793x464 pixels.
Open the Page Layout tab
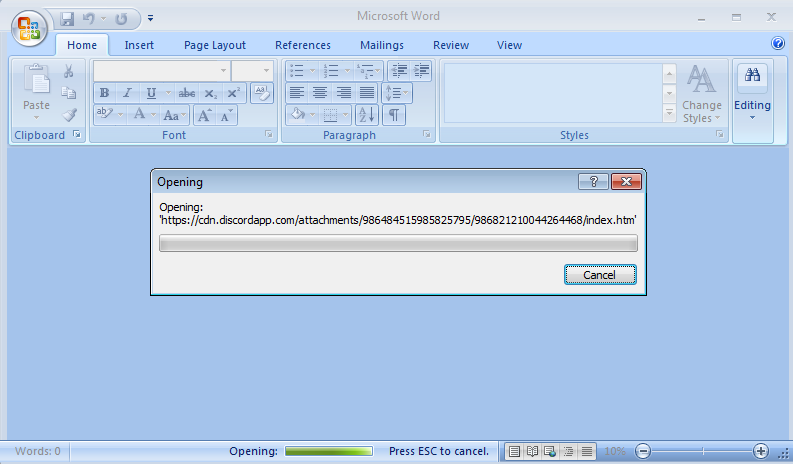pos(215,45)
